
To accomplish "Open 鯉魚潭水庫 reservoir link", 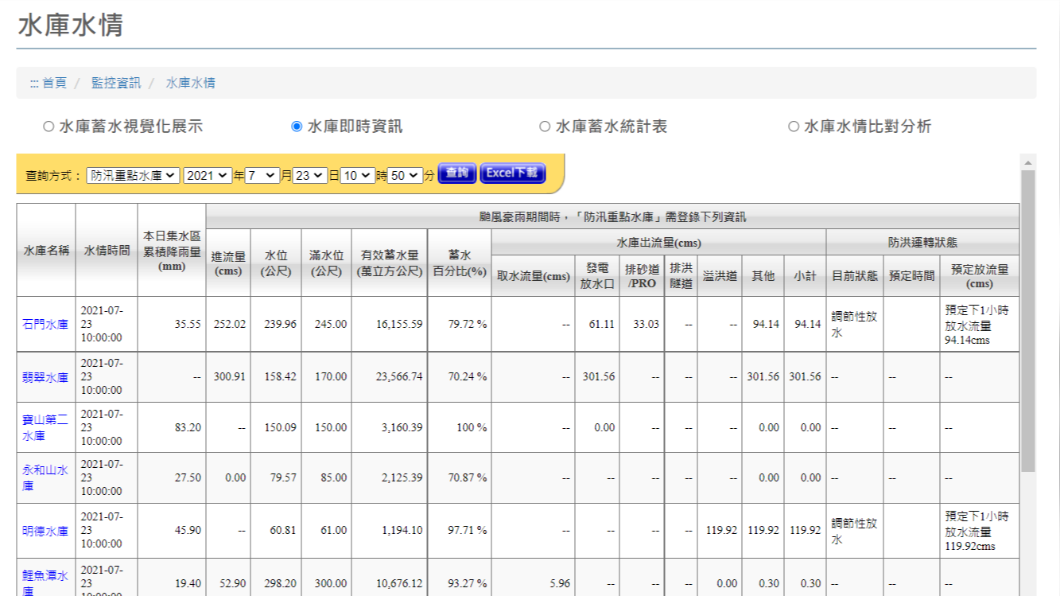I will [45, 582].
